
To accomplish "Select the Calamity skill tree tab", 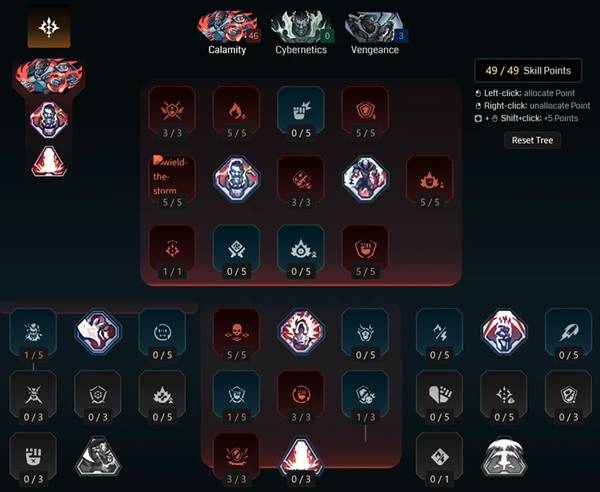I will click(x=228, y=34).
